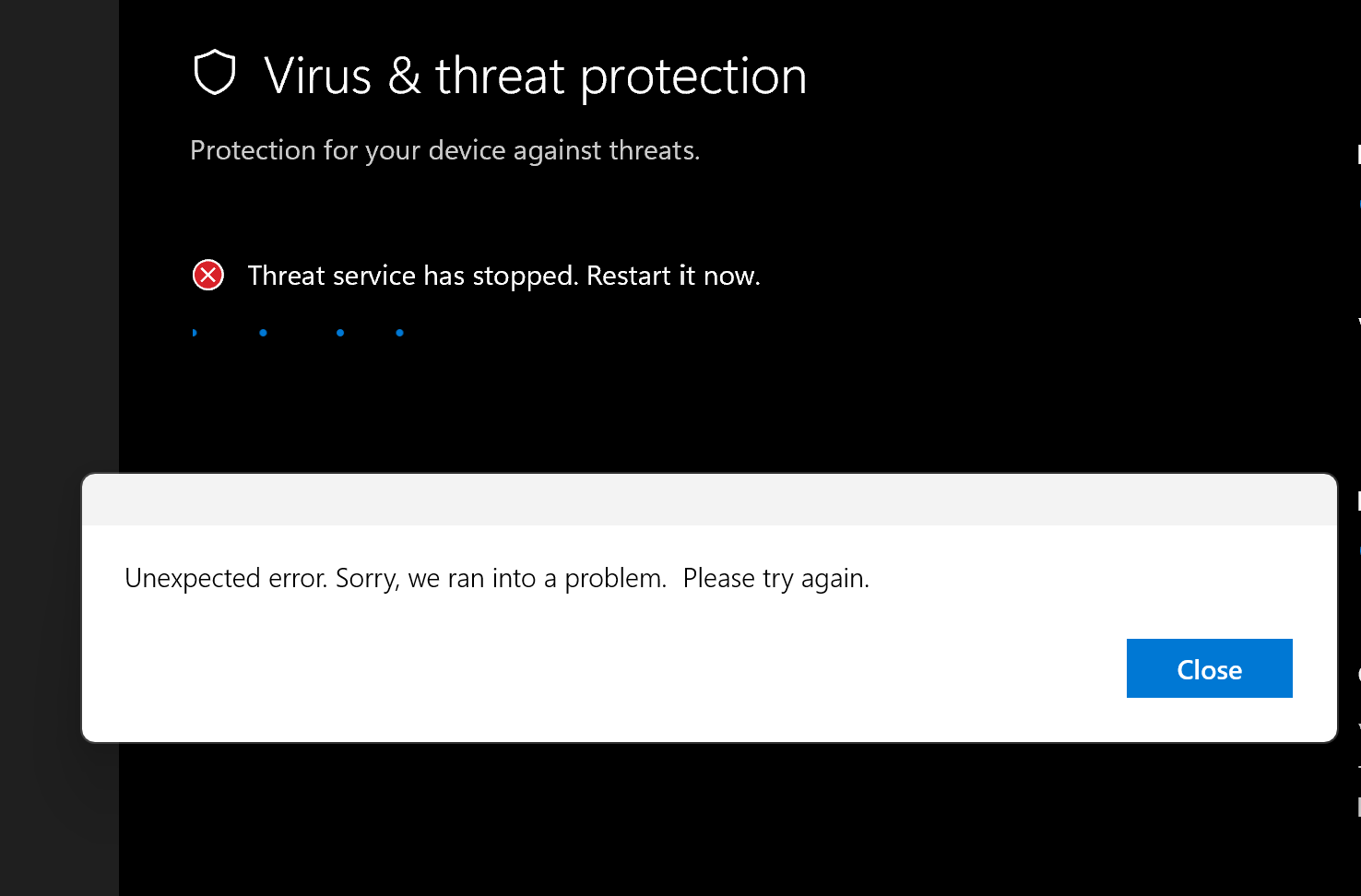This screenshot has height=896, width=1361.
Task: Click the second blue loading dot
Action: click(x=264, y=333)
